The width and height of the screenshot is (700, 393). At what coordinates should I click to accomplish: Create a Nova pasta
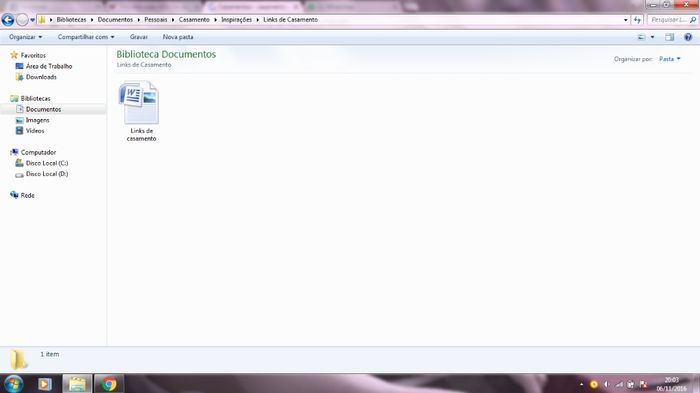click(178, 37)
